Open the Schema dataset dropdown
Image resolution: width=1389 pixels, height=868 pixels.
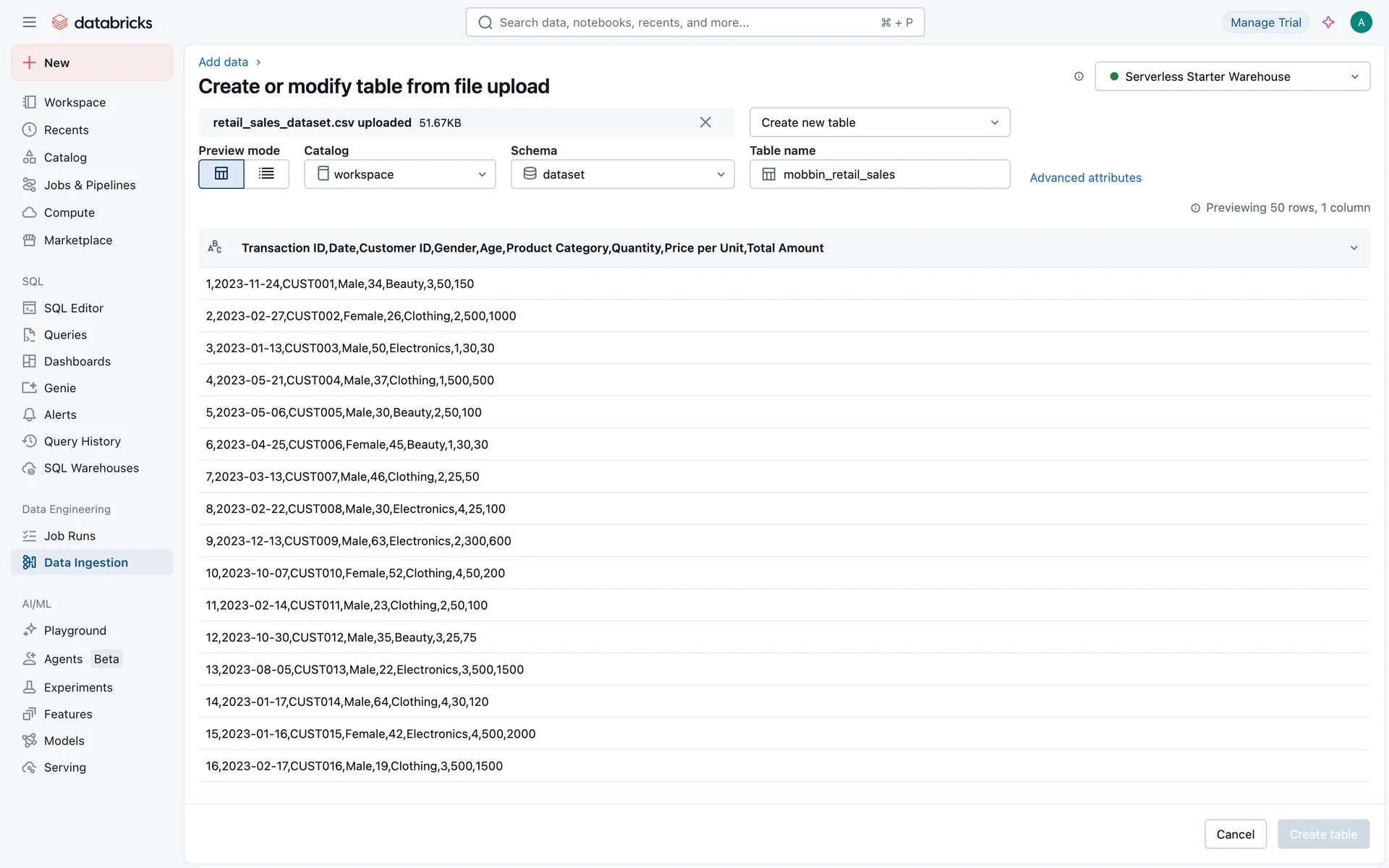click(622, 174)
